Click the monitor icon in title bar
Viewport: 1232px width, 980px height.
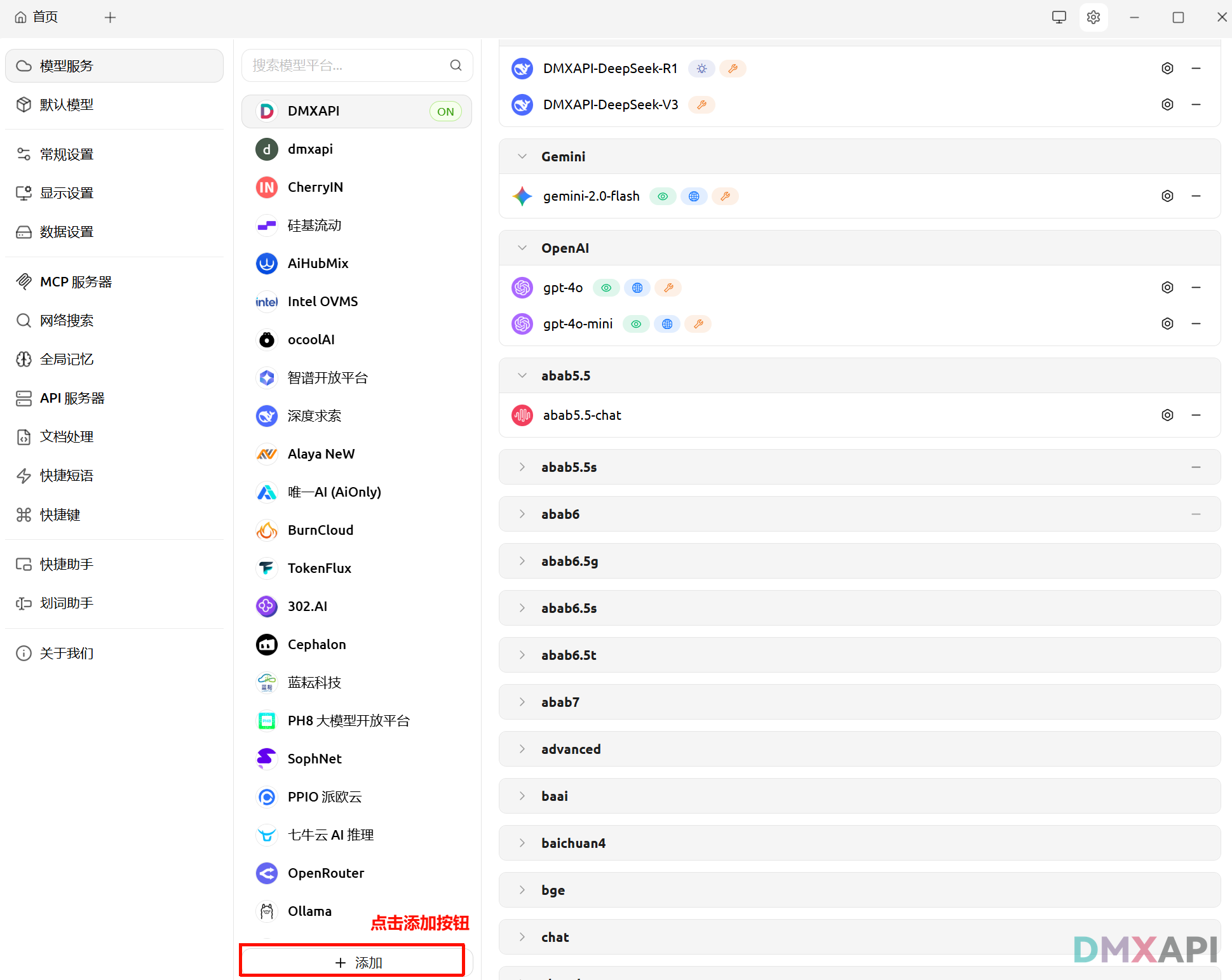coord(1059,17)
